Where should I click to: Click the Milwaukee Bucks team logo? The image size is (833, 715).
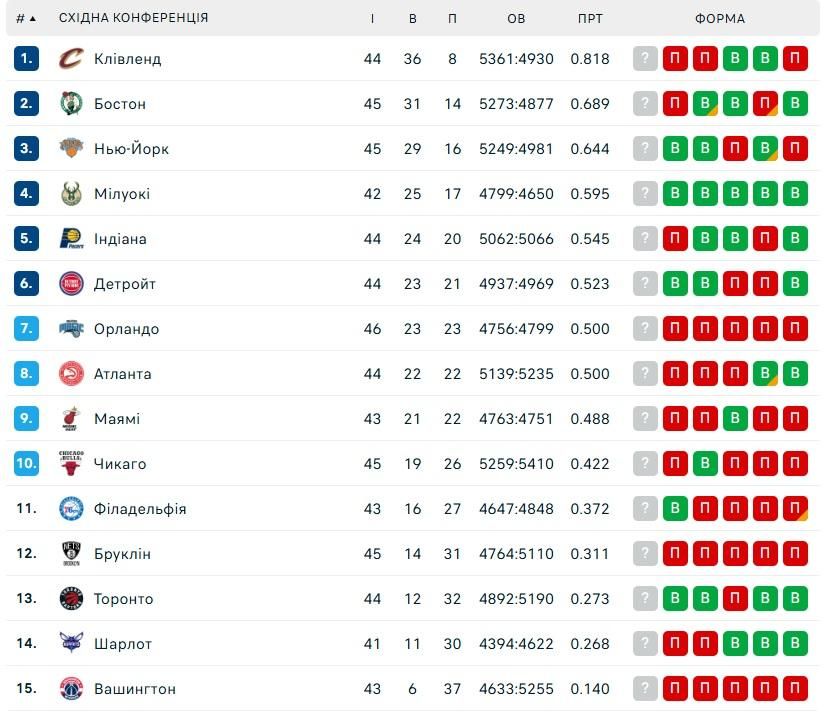click(x=70, y=194)
